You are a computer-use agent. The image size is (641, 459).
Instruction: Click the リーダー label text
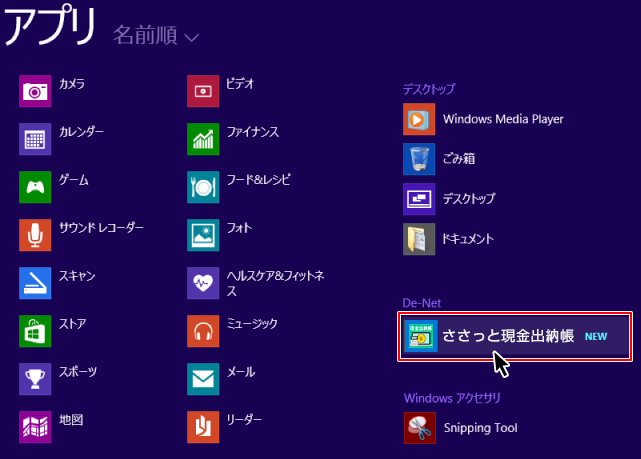[244, 419]
